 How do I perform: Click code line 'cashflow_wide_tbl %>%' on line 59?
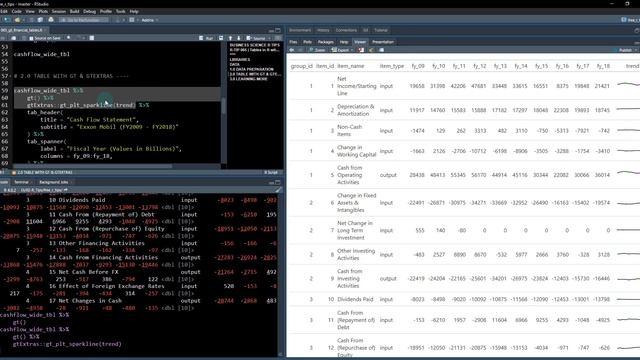pos(48,91)
